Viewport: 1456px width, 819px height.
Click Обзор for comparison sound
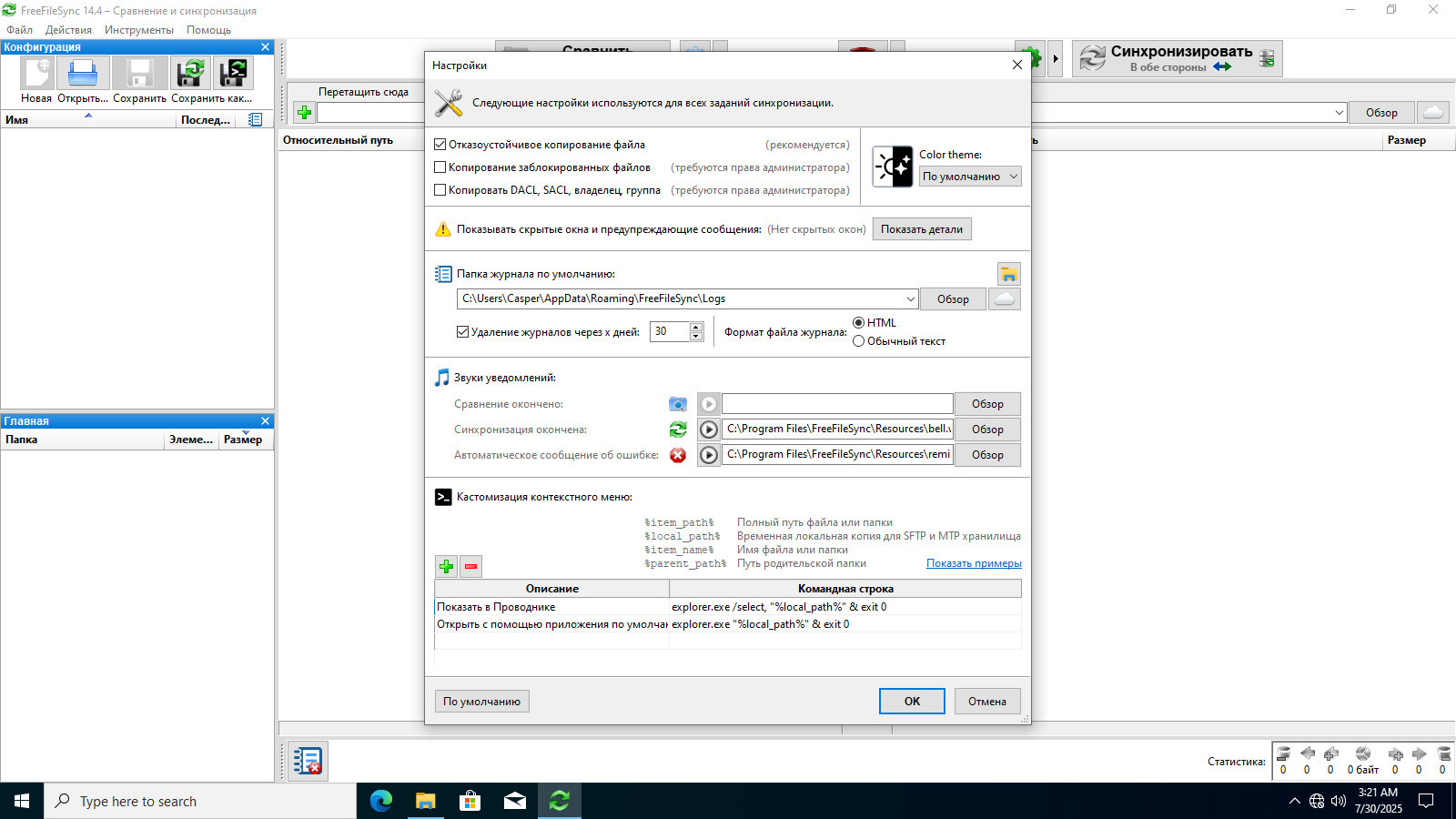click(x=987, y=404)
